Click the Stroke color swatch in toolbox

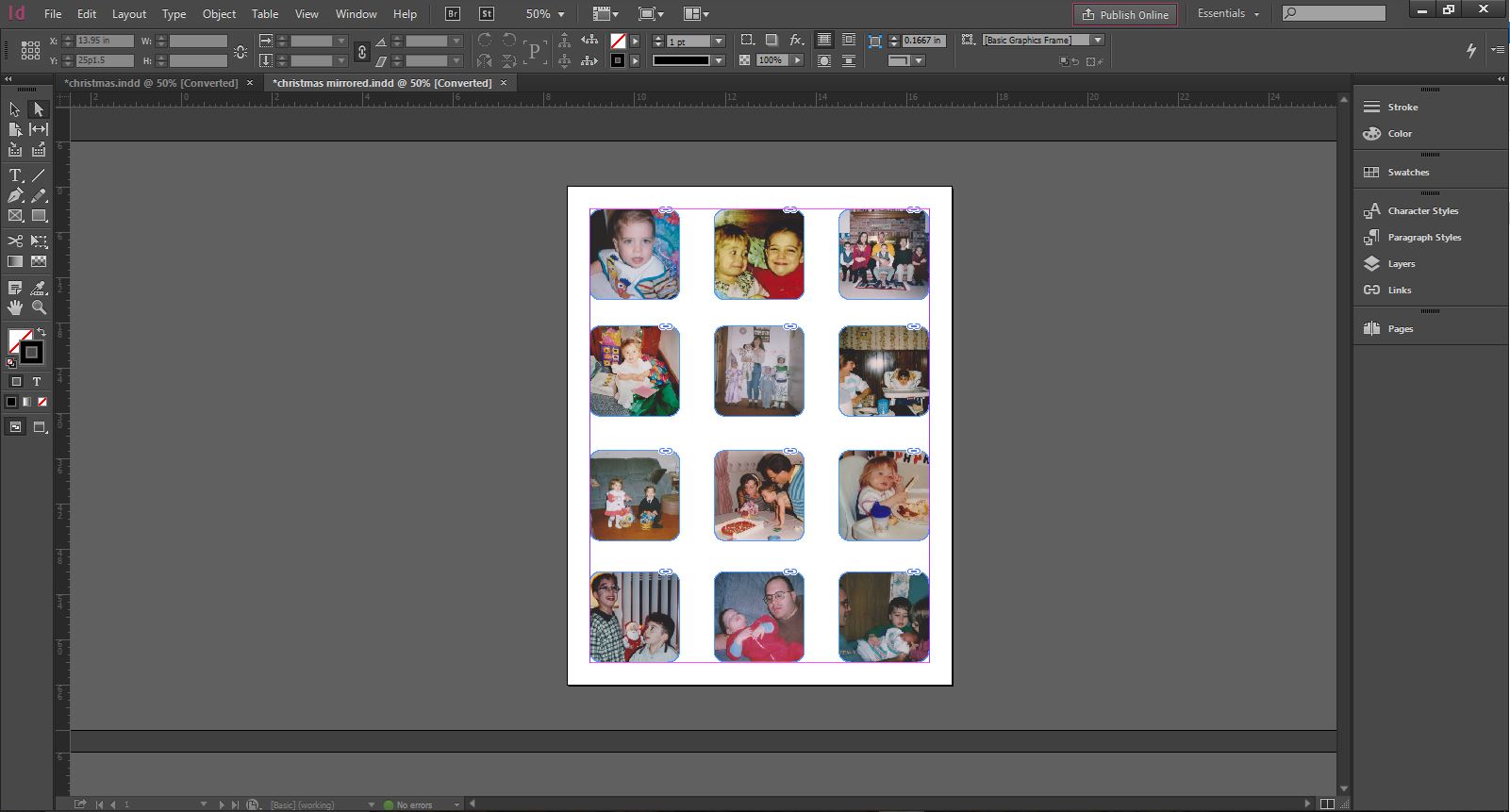31,353
